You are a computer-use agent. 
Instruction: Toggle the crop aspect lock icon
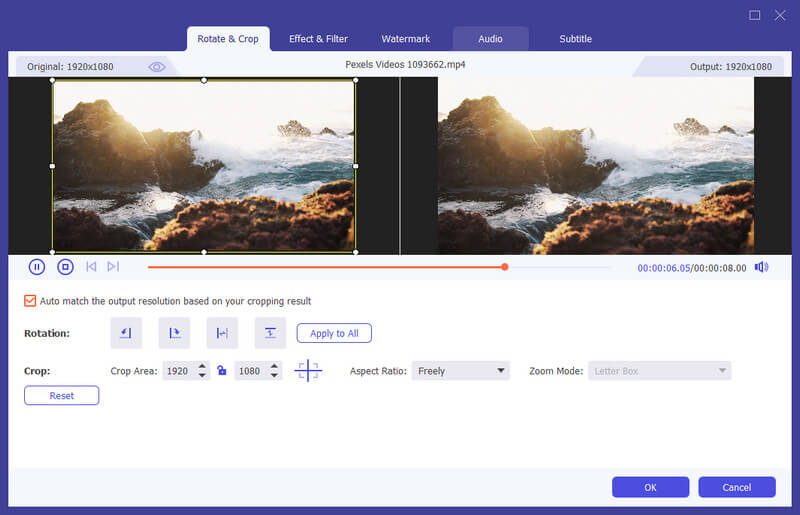tap(222, 371)
